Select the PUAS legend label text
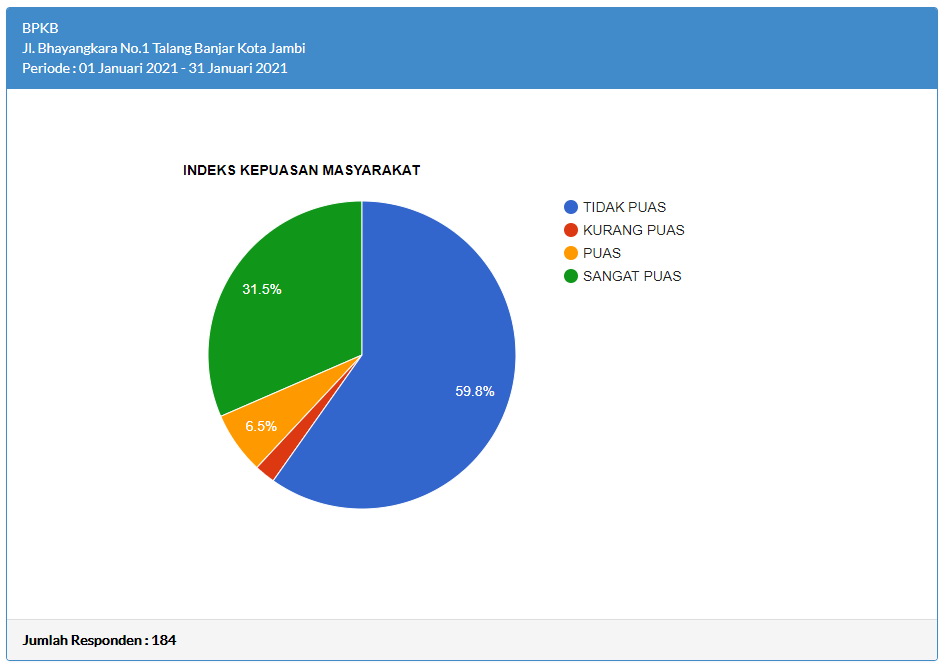The width and height of the screenshot is (947, 671). coord(602,253)
